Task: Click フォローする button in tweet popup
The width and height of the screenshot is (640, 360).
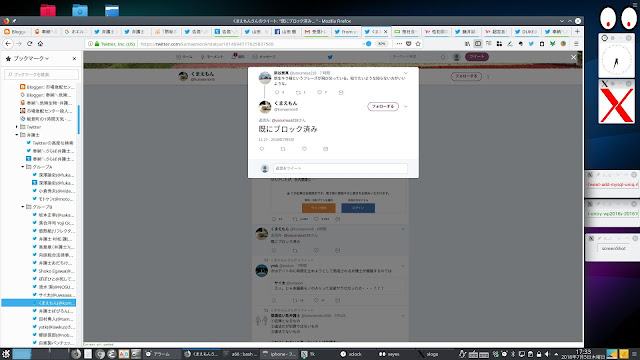Action: pos(383,107)
